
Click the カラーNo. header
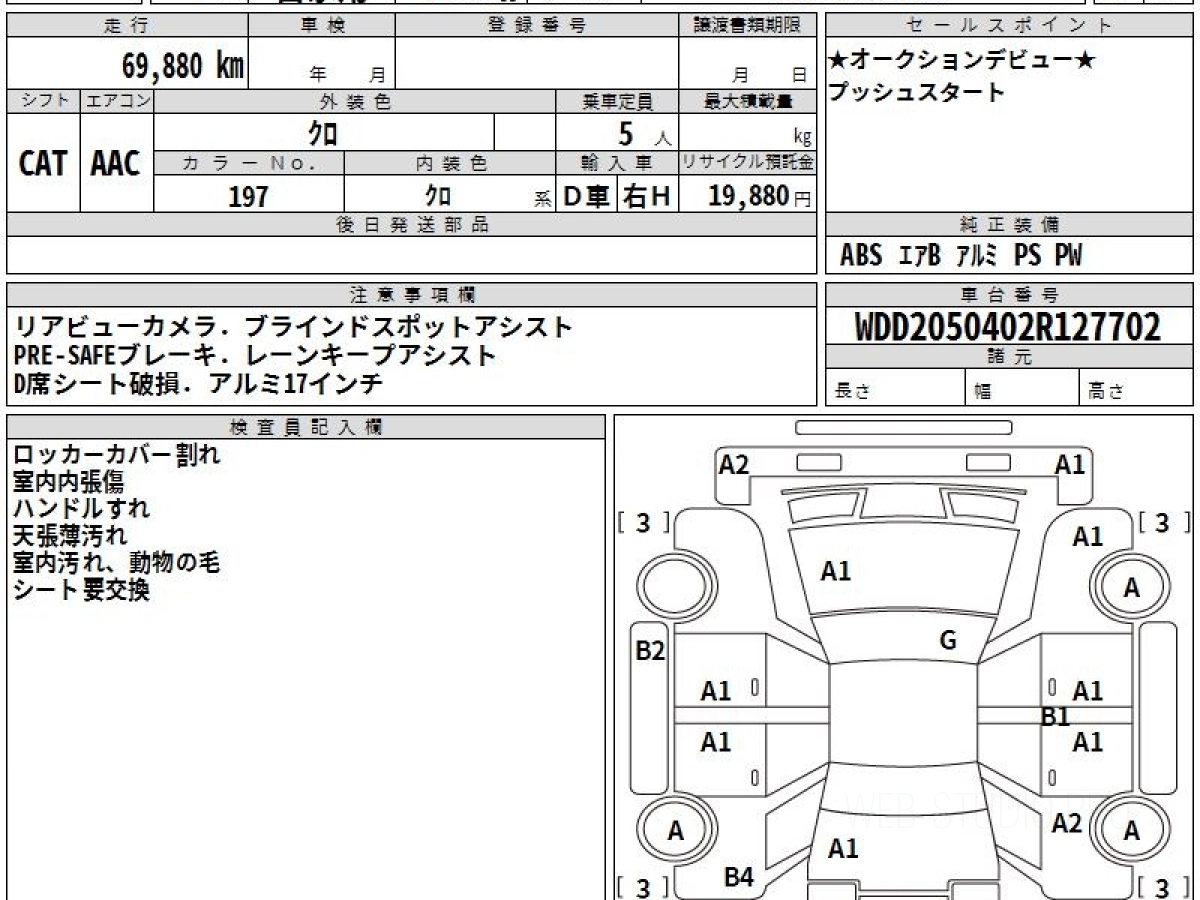click(x=249, y=163)
